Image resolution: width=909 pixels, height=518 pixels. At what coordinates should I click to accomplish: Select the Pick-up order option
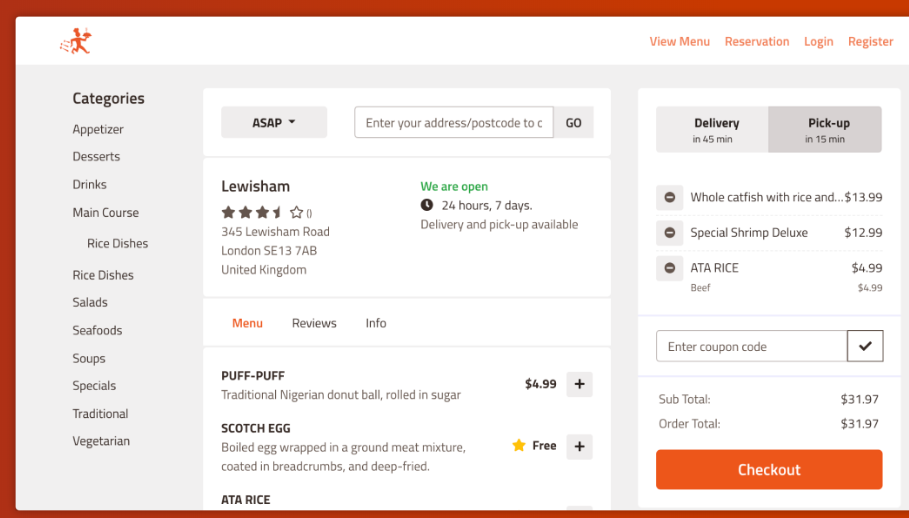pyautogui.click(x=825, y=130)
